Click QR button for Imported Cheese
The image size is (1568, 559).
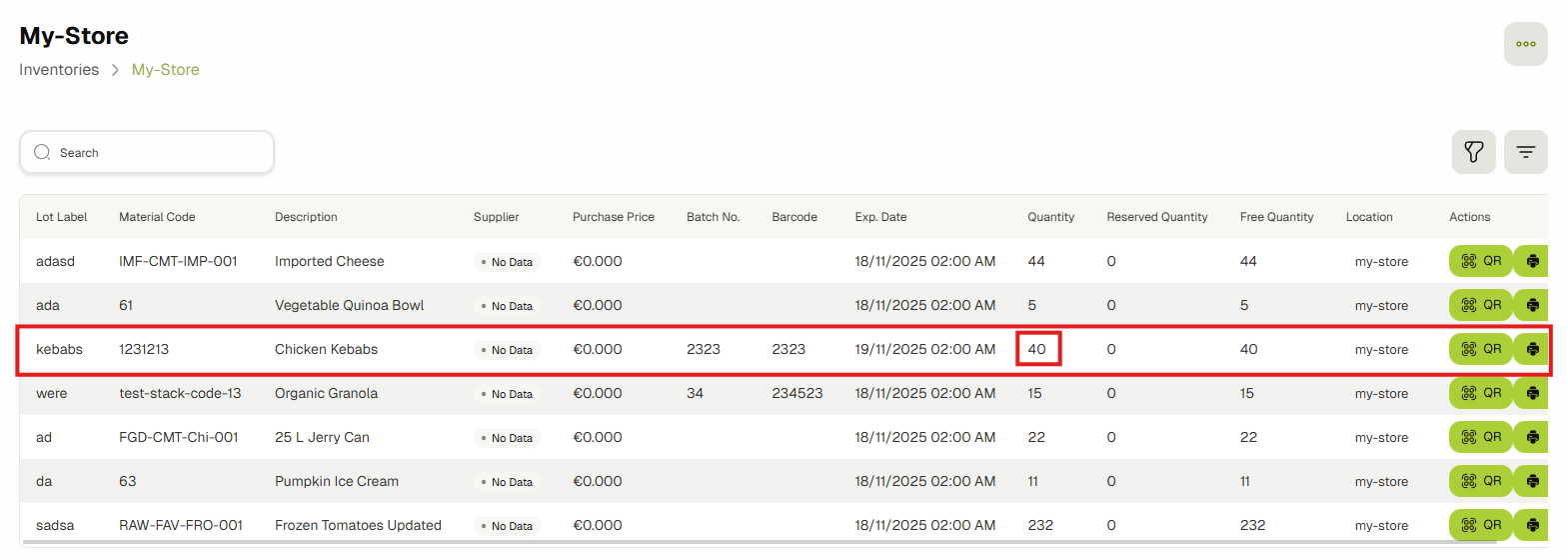pyautogui.click(x=1480, y=261)
